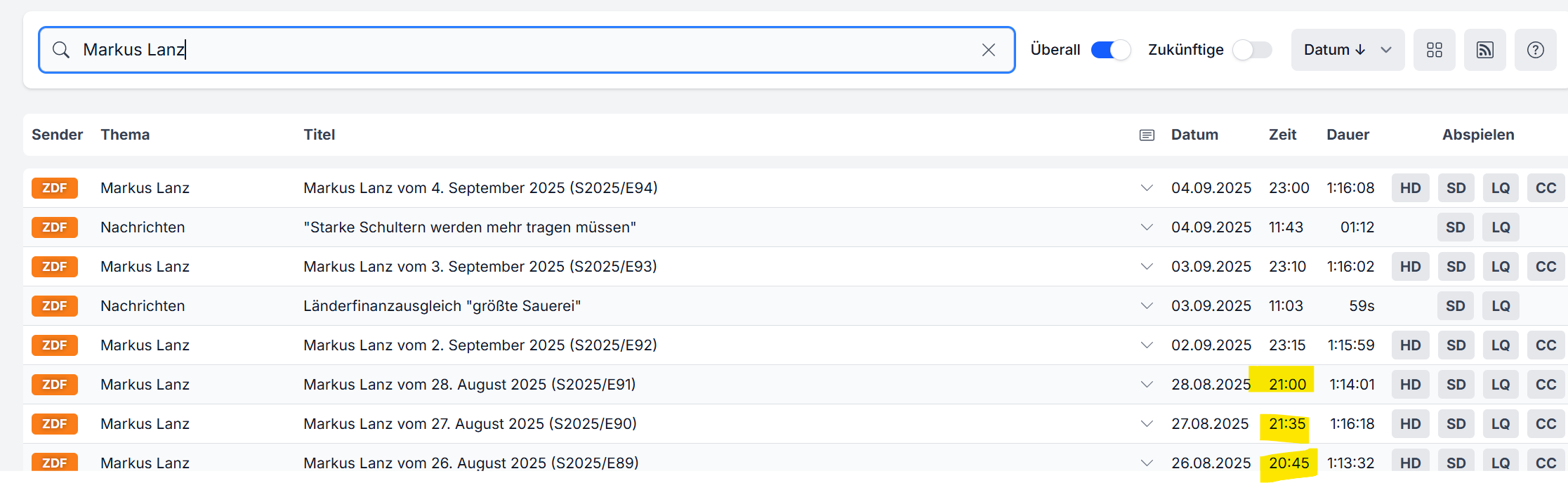
Task: Play the 27. August episode in LQ
Action: click(1501, 424)
